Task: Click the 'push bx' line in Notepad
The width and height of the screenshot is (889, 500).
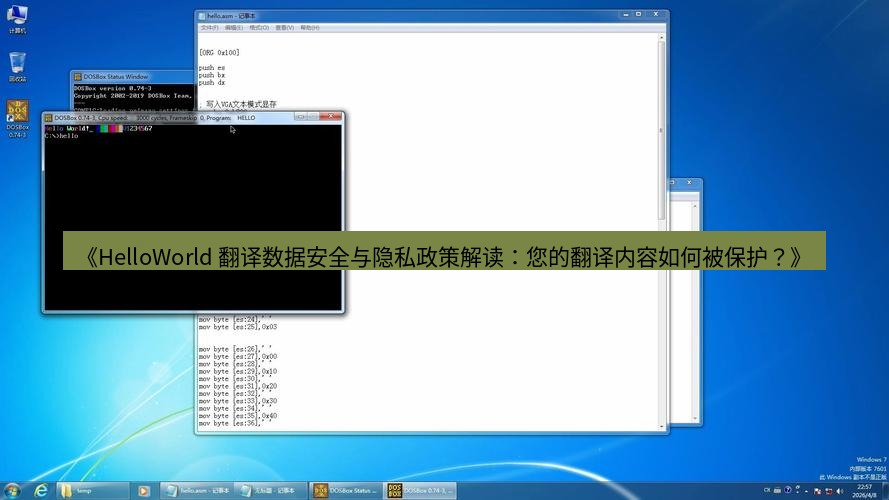Action: point(211,75)
